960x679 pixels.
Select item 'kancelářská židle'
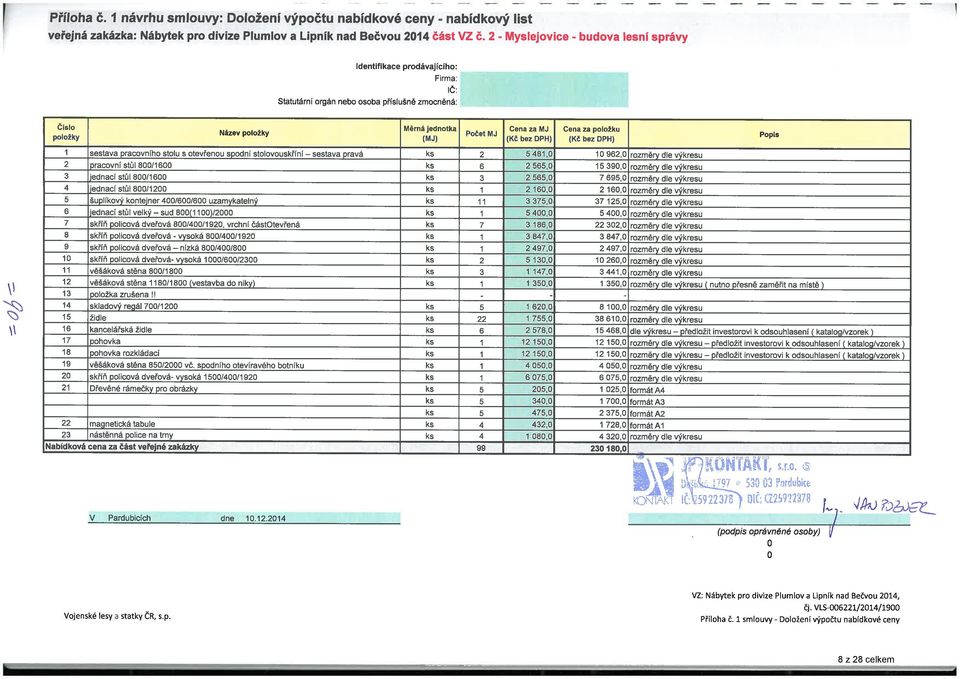click(121, 329)
